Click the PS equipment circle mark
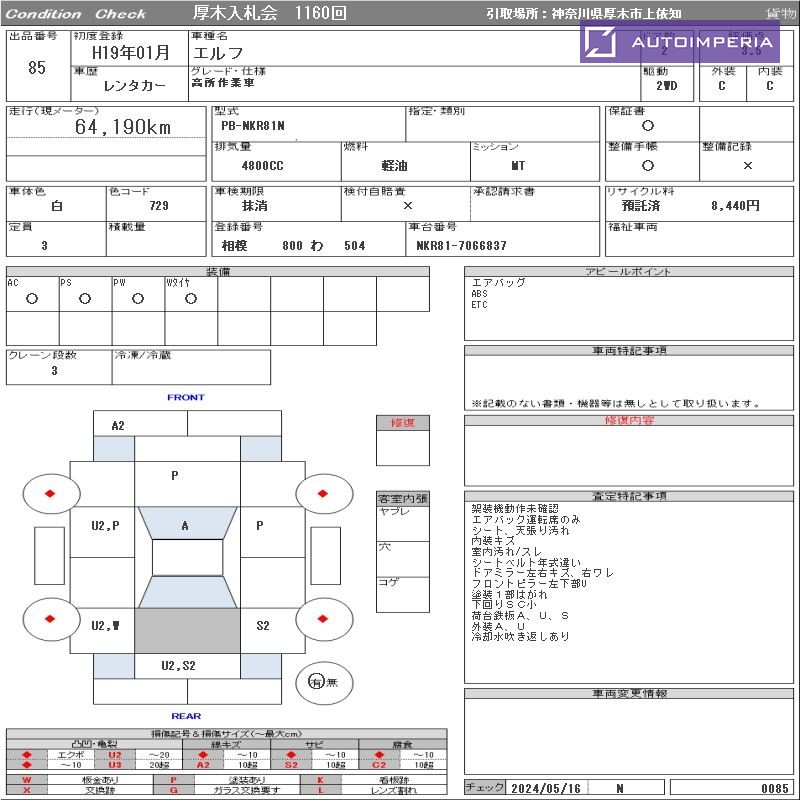The image size is (800, 800). click(85, 298)
